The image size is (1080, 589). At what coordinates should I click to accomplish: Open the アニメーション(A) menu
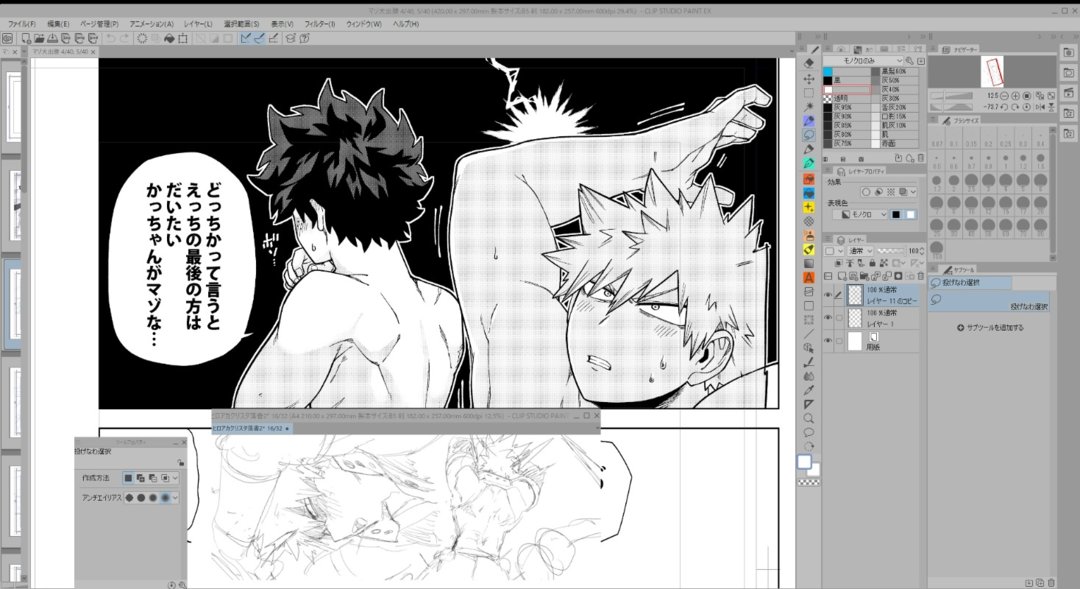(x=152, y=24)
